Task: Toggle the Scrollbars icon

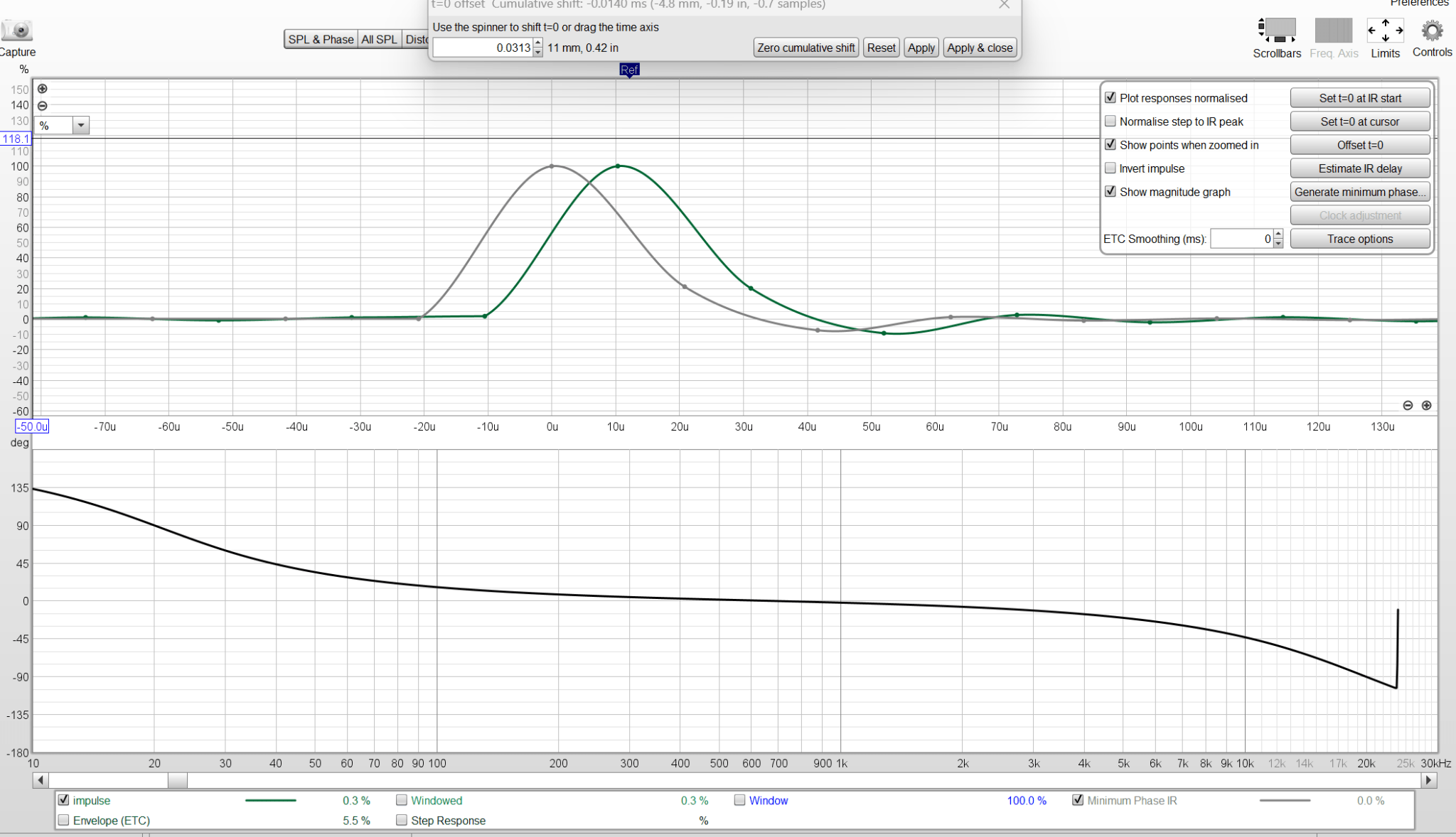Action: pyautogui.click(x=1277, y=31)
